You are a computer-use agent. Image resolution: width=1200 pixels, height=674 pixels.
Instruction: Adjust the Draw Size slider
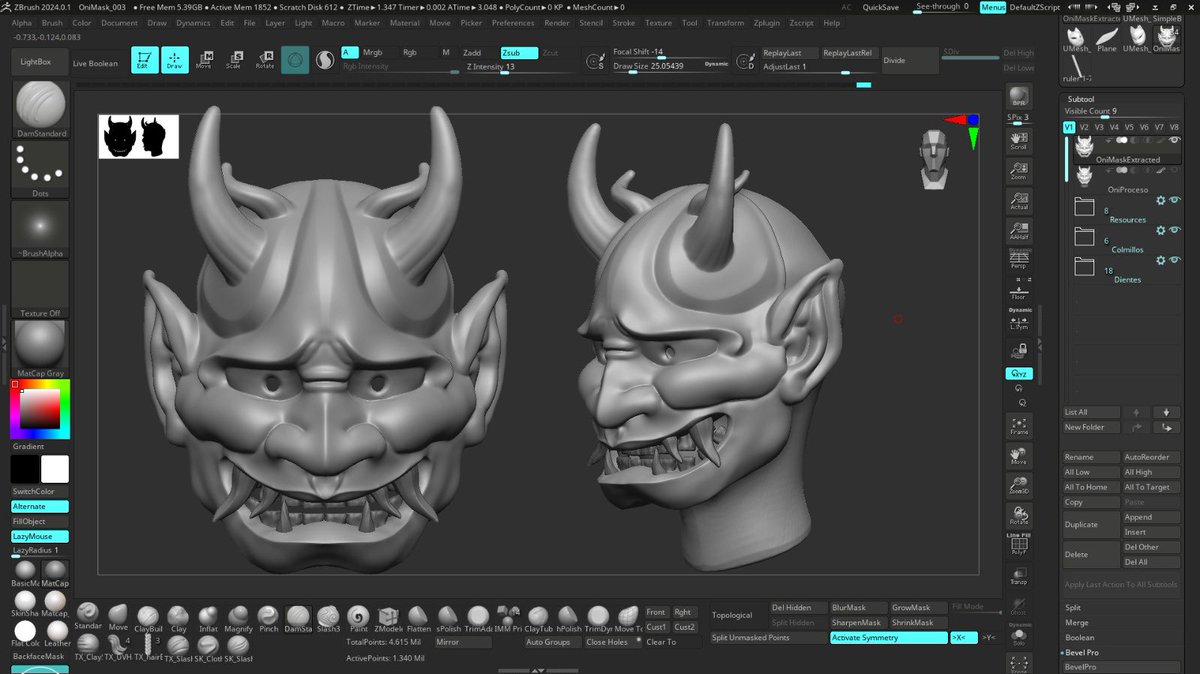pos(671,66)
